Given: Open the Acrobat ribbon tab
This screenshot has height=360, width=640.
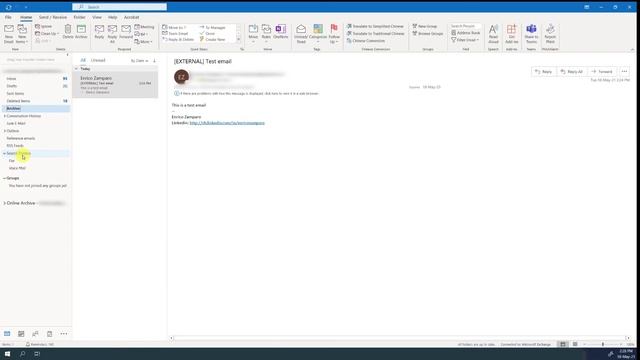Looking at the screenshot, I should tap(131, 17).
